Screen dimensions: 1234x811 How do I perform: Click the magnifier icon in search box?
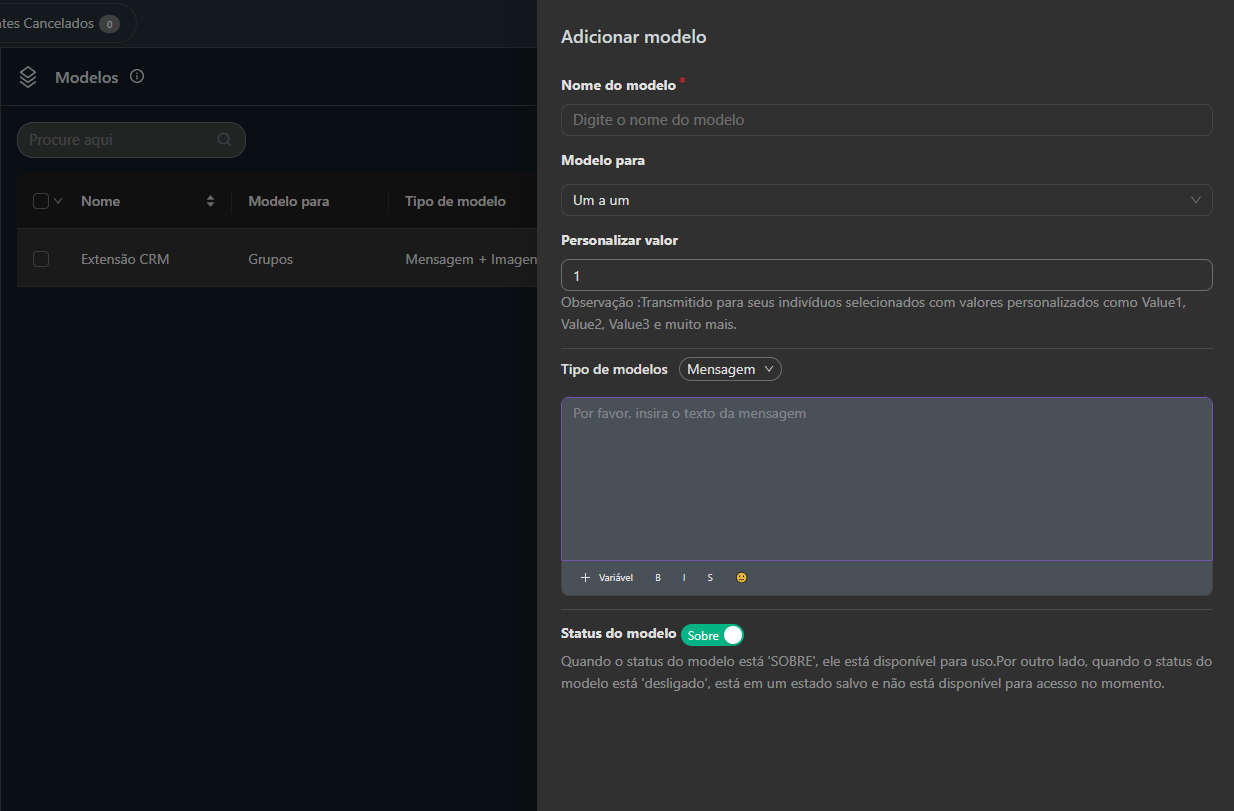point(224,140)
